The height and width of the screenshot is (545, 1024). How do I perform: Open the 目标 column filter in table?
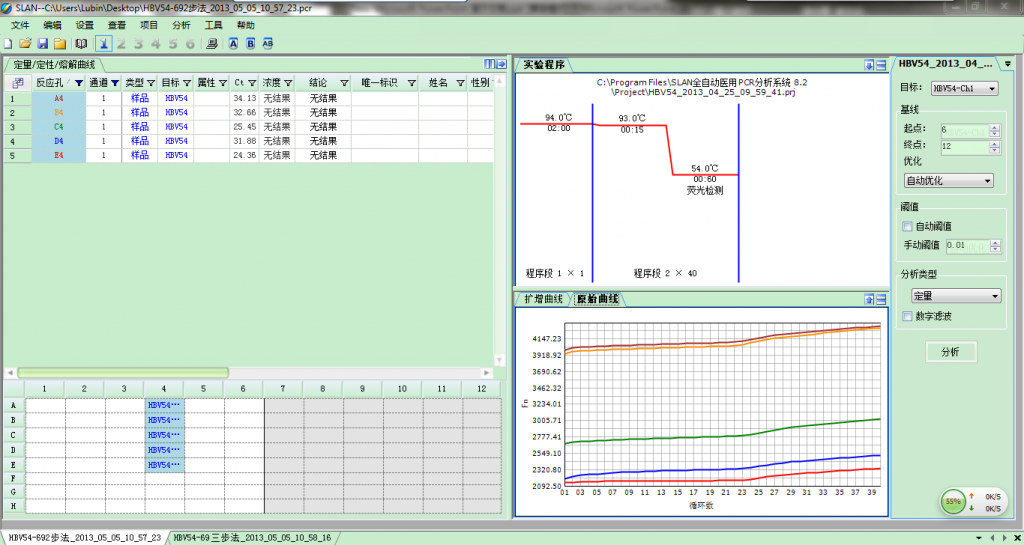point(187,83)
